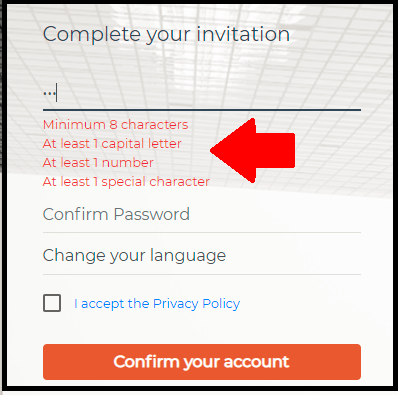Click the word "Policy" in blue link
The width and height of the screenshot is (398, 395).
coord(221,304)
